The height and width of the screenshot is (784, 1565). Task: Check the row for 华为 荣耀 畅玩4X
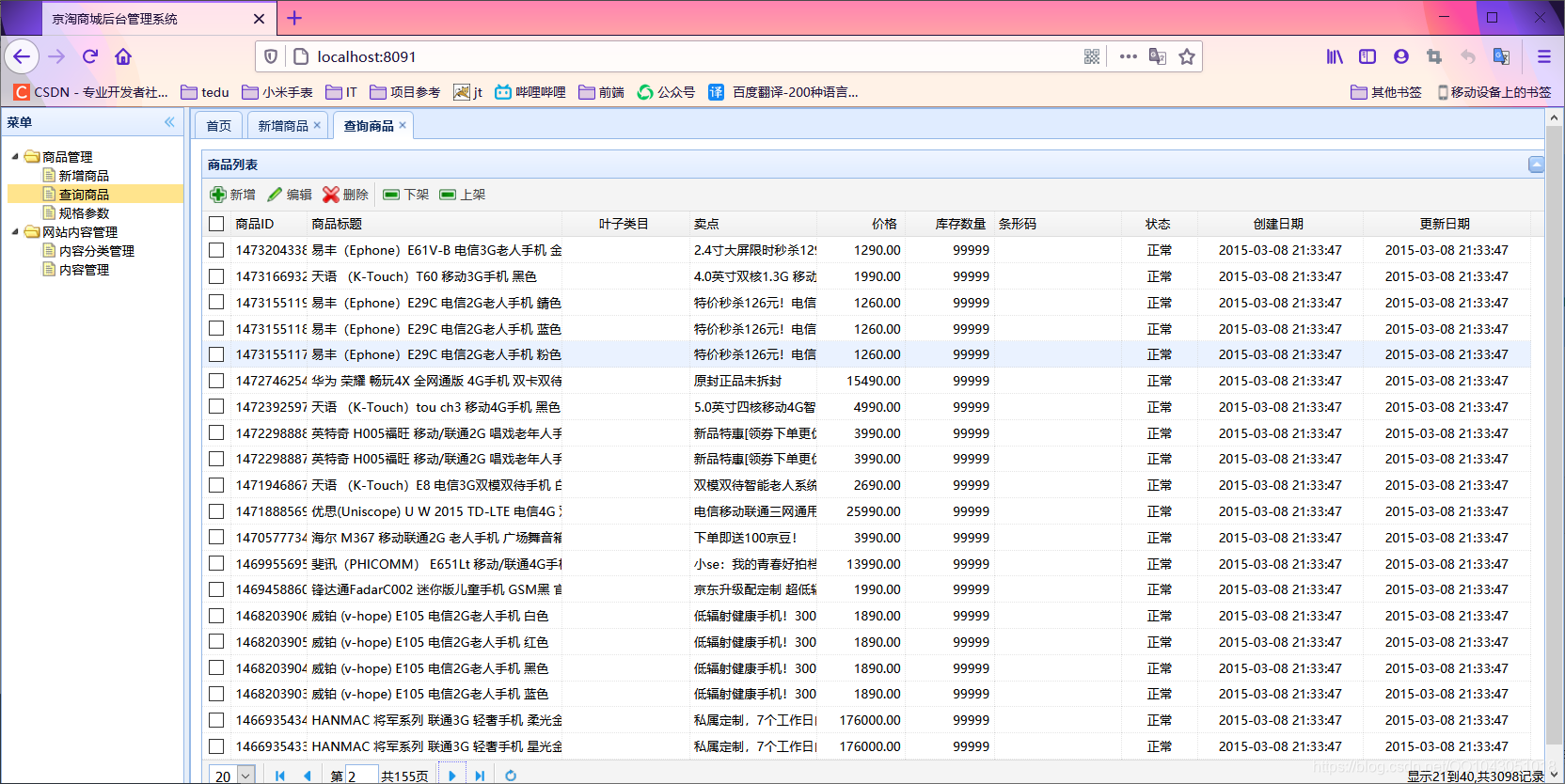pos(216,381)
